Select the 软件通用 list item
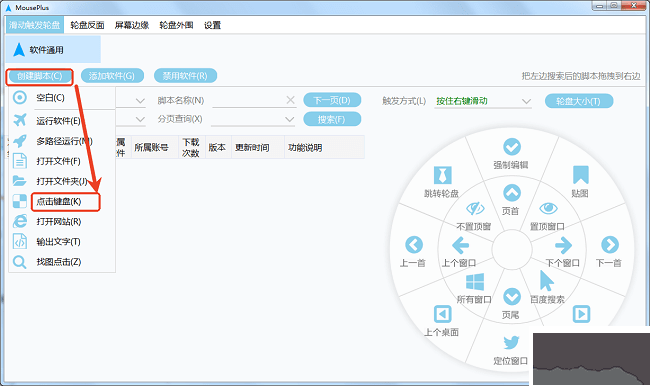 pos(53,49)
